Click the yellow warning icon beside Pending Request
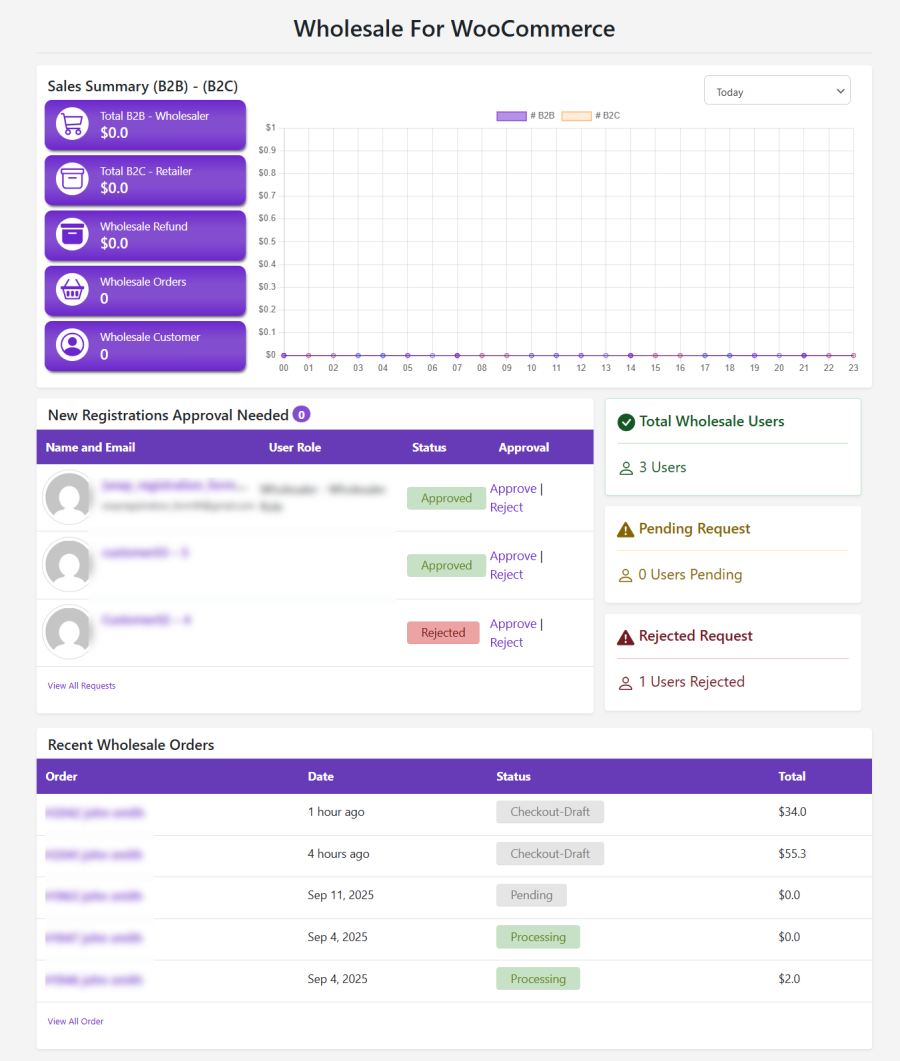This screenshot has width=900, height=1061. click(x=627, y=528)
